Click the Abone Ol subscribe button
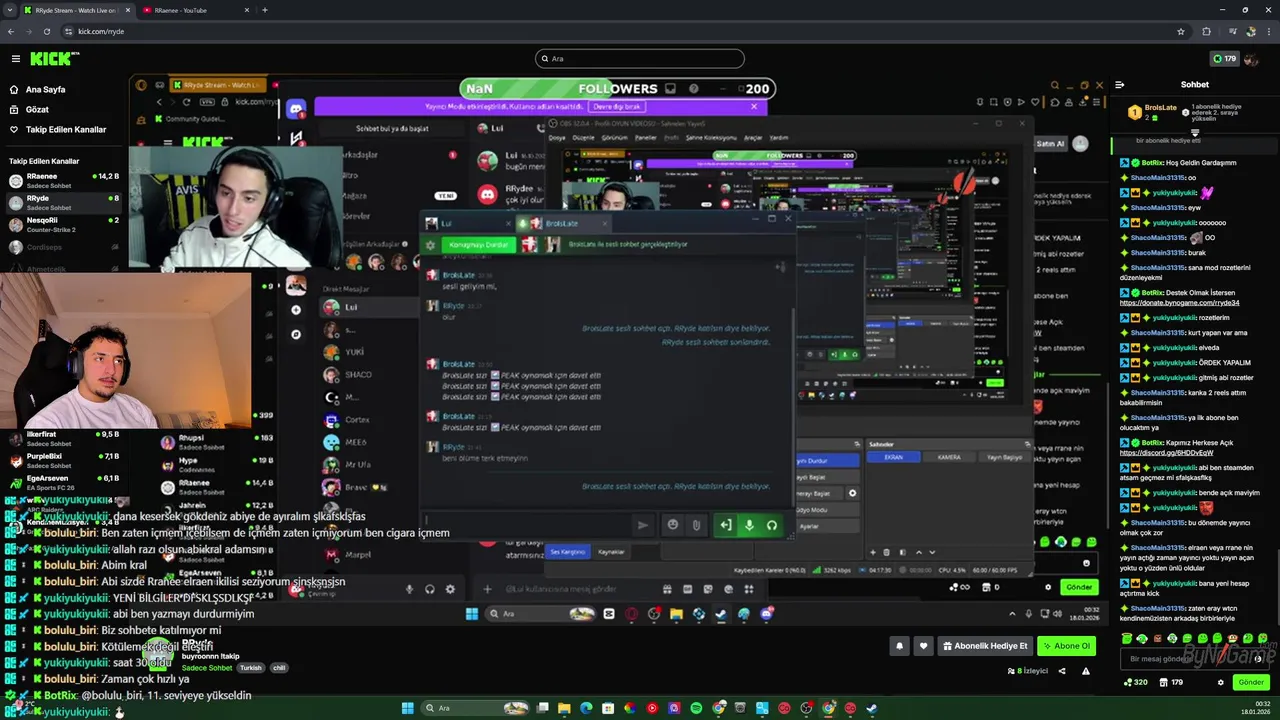 click(1066, 646)
